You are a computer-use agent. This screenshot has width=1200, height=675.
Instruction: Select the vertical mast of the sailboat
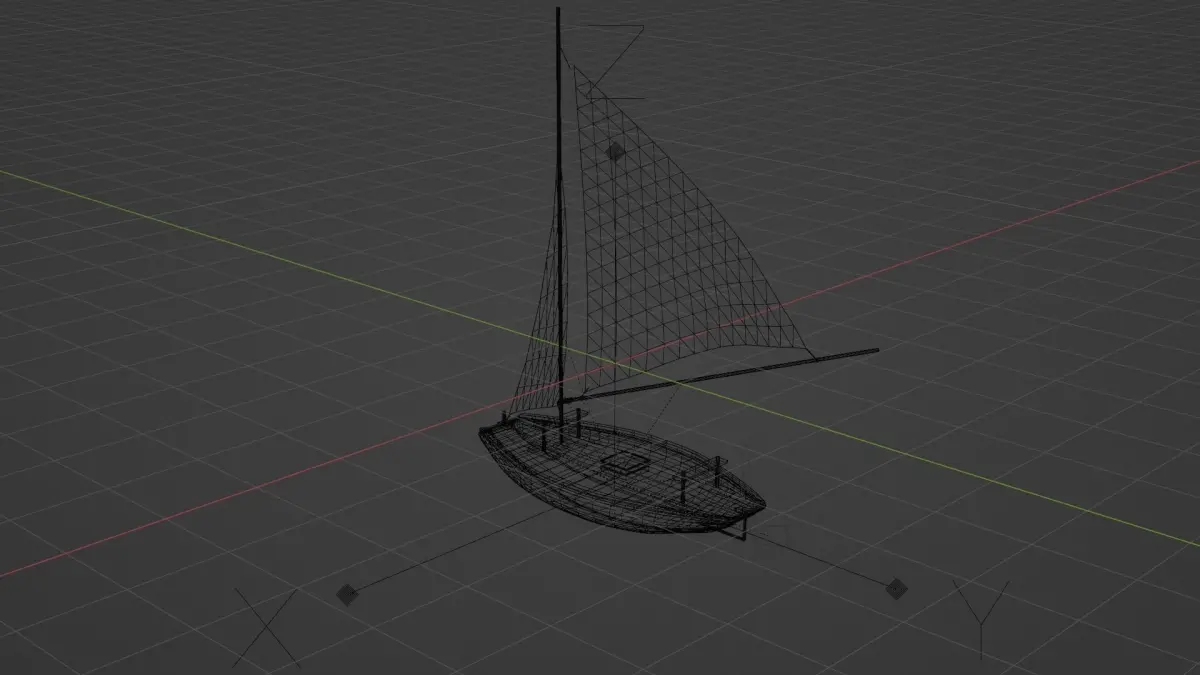click(559, 225)
